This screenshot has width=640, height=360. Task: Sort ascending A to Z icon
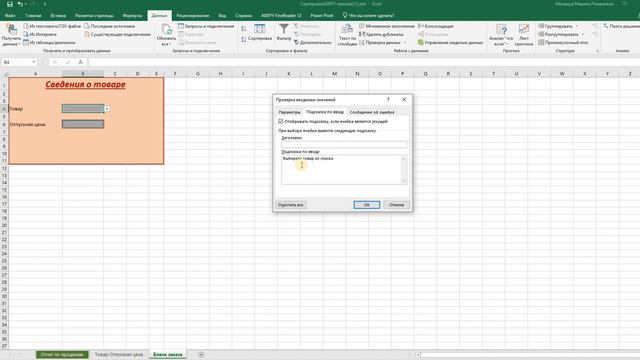pyautogui.click(x=244, y=29)
